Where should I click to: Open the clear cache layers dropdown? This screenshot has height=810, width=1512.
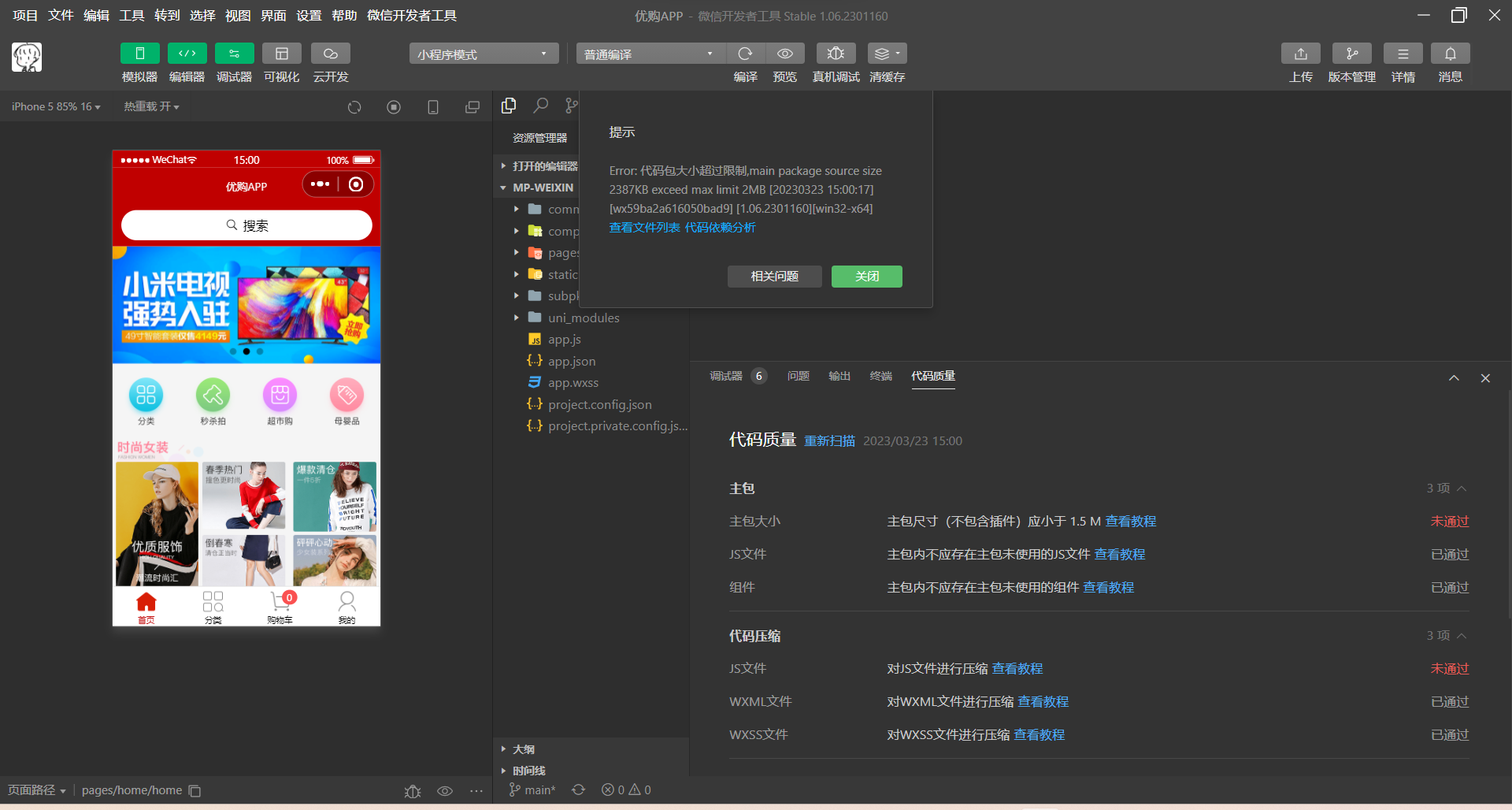tap(887, 54)
